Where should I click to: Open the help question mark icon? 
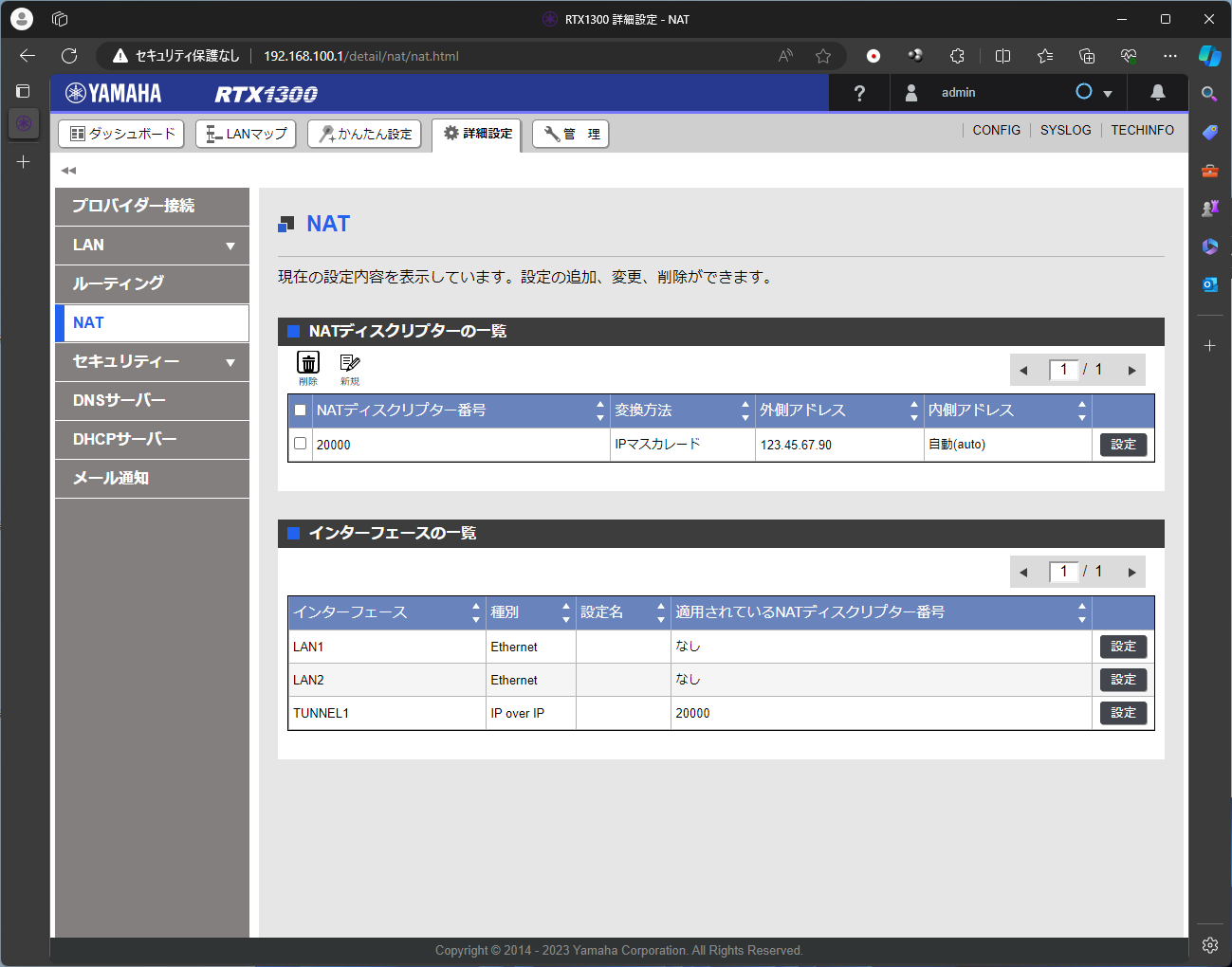[x=859, y=93]
